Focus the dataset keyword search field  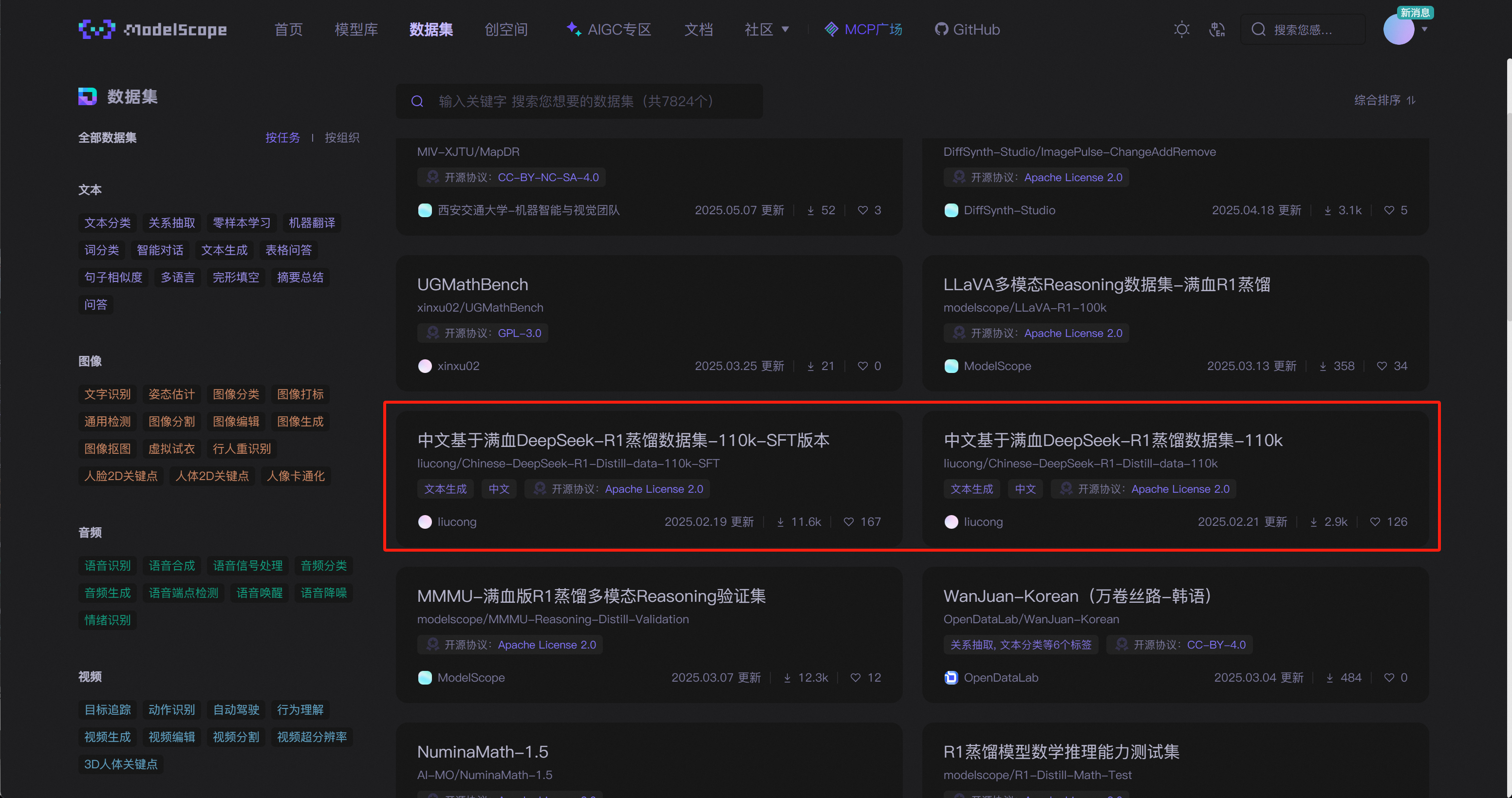(579, 101)
